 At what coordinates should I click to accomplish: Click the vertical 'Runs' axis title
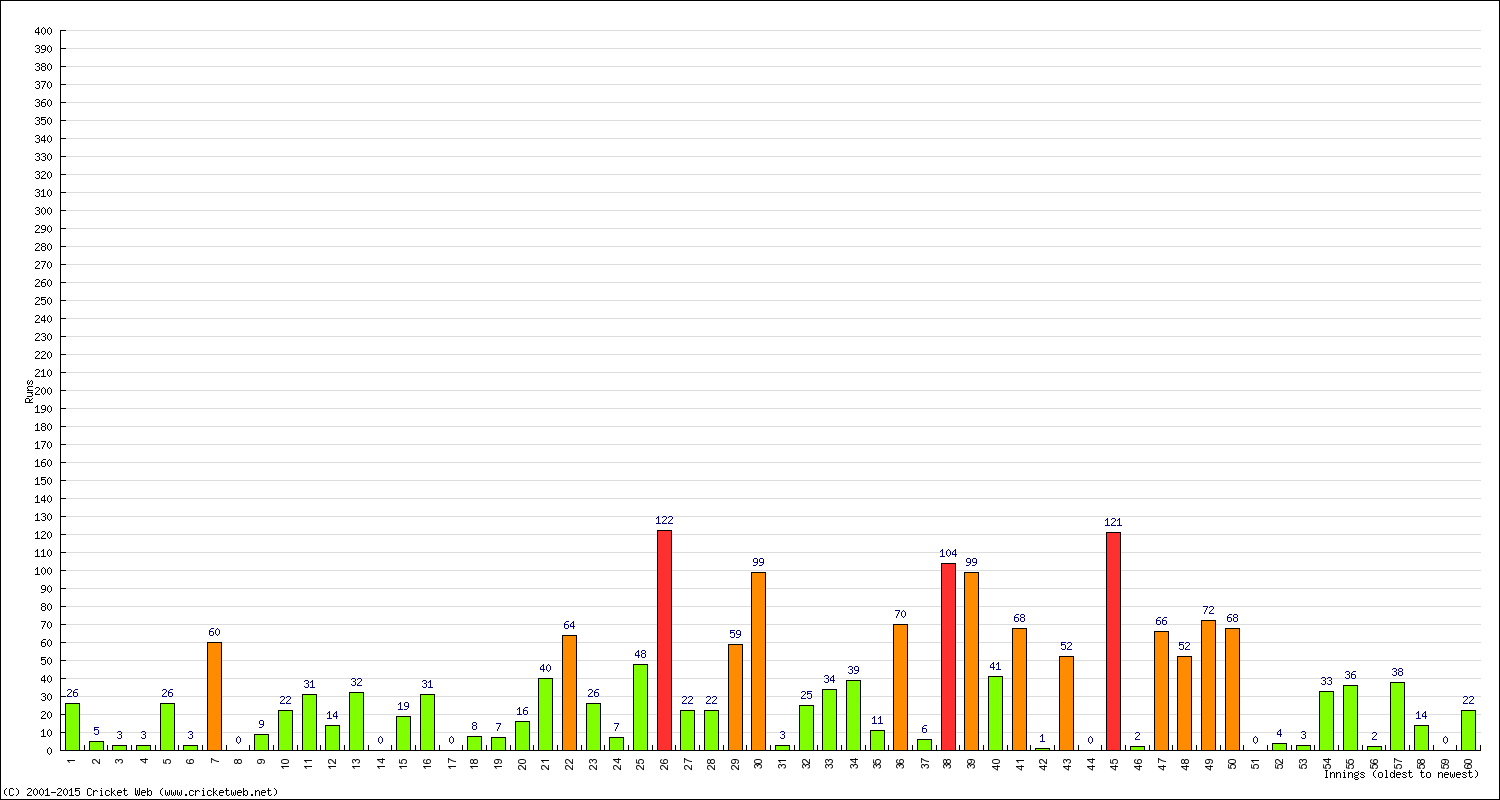(29, 391)
